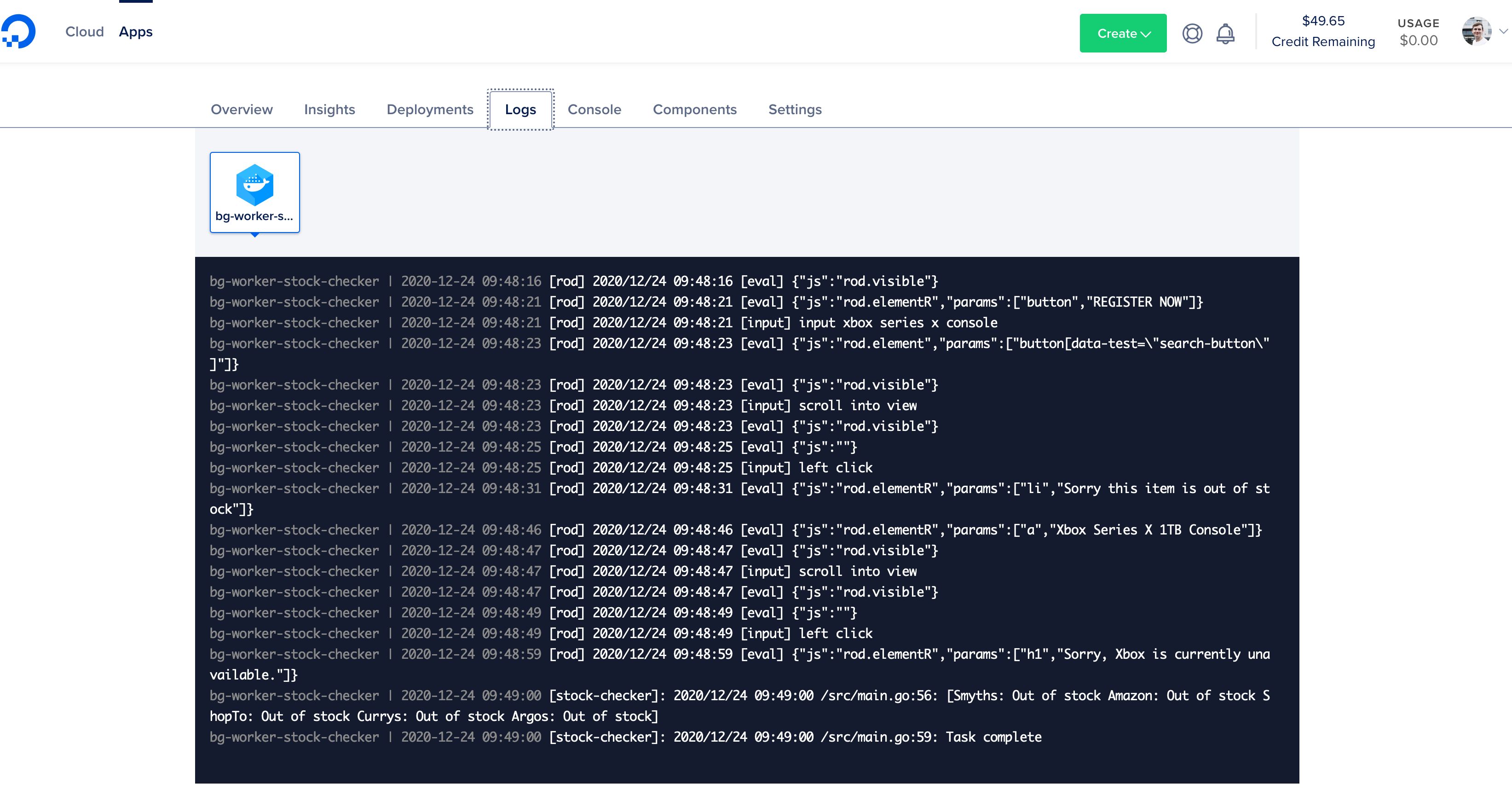Click the 09:48:49 'left click' log line
Viewport: 1512px width, 790px height.
coord(541,633)
